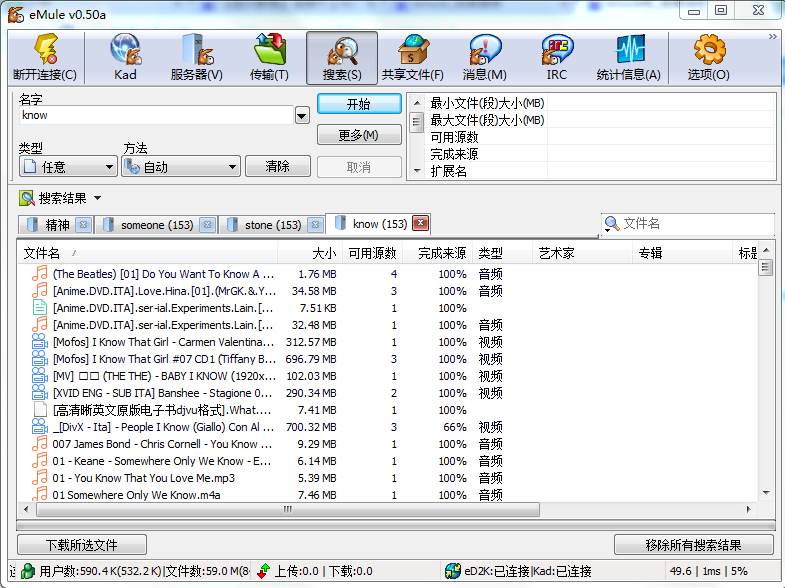Click the 清除 clear button

[278, 166]
